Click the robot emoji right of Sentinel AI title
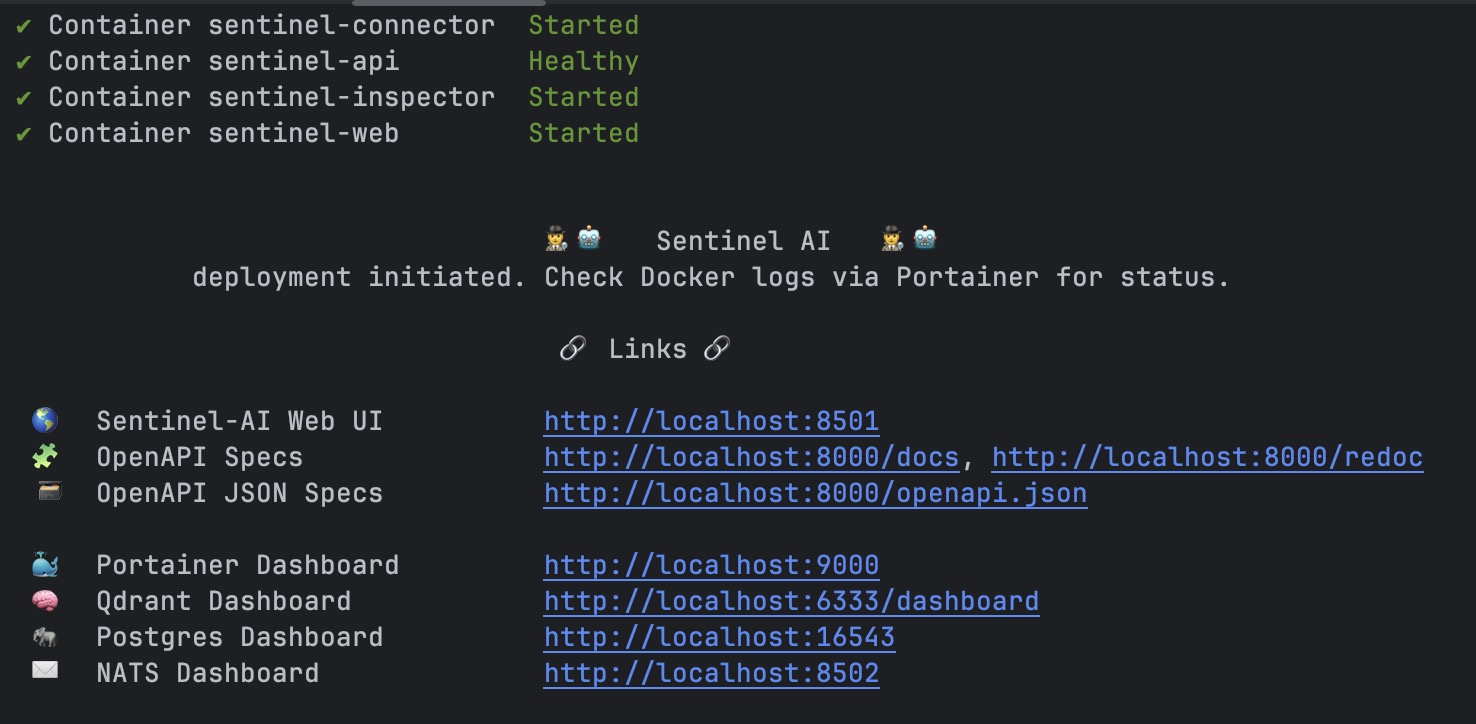Screen dimensions: 1476x724 (x=925, y=238)
